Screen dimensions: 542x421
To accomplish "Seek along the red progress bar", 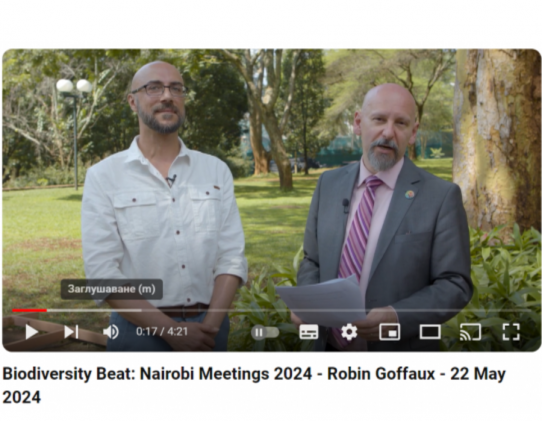I will click(x=271, y=310).
